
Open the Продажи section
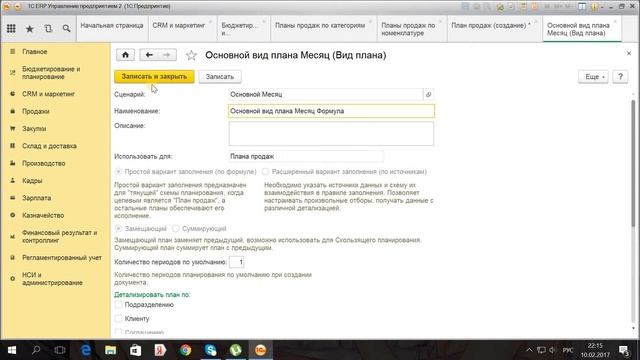pyautogui.click(x=36, y=111)
